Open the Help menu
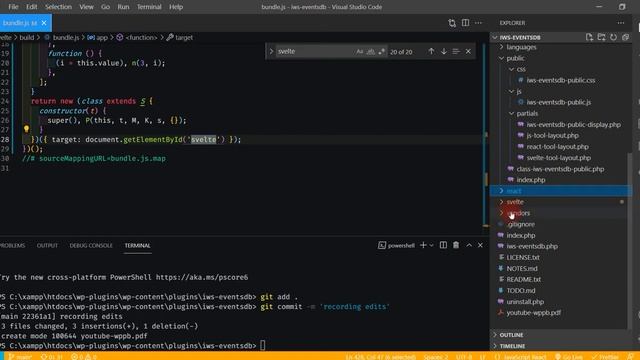640x360 pixels. pyautogui.click(x=176, y=7)
